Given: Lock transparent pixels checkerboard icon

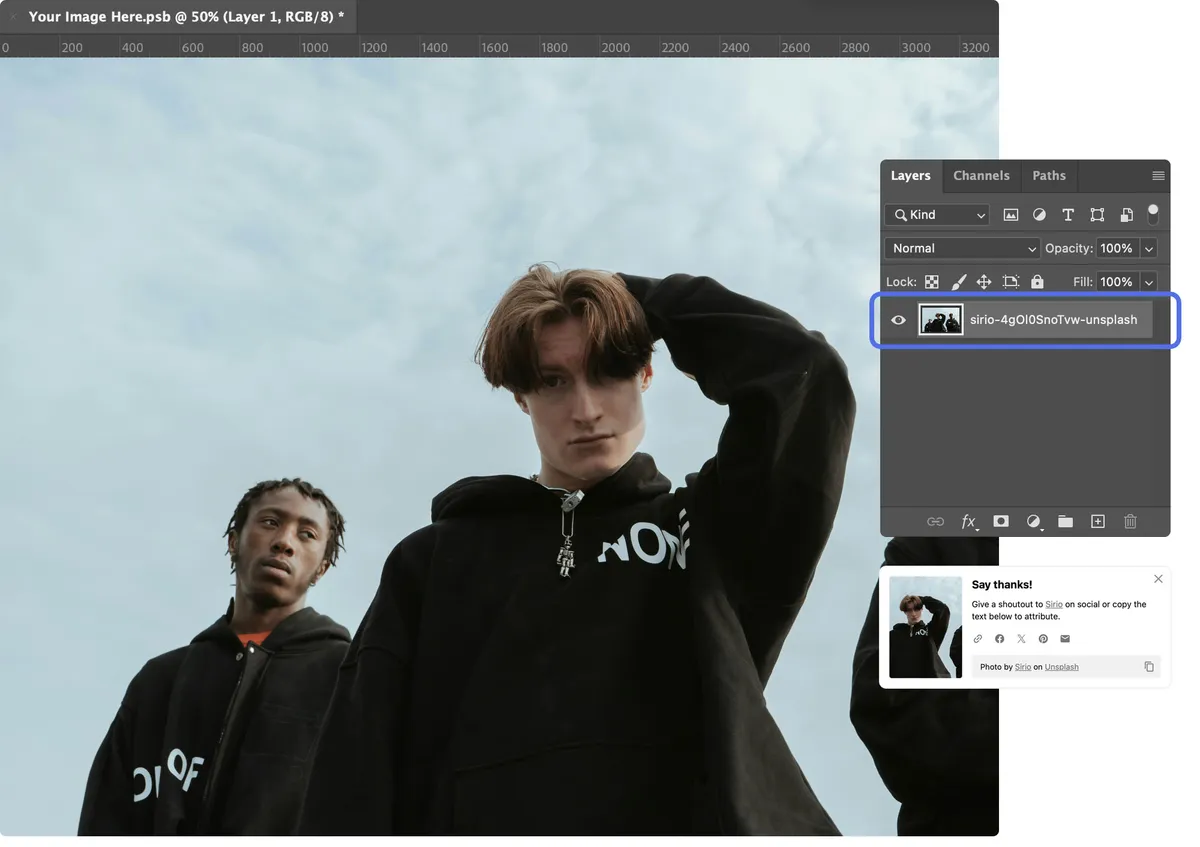Looking at the screenshot, I should tap(931, 282).
